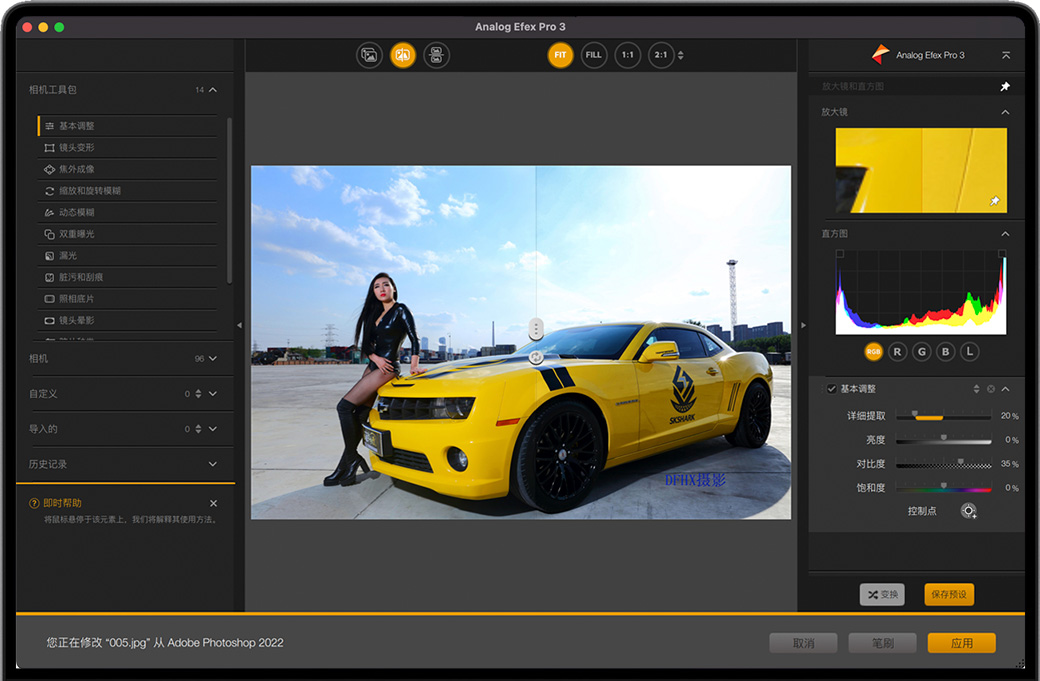Image resolution: width=1040 pixels, height=681 pixels.
Task: Click the add control point icon
Action: (x=968, y=511)
